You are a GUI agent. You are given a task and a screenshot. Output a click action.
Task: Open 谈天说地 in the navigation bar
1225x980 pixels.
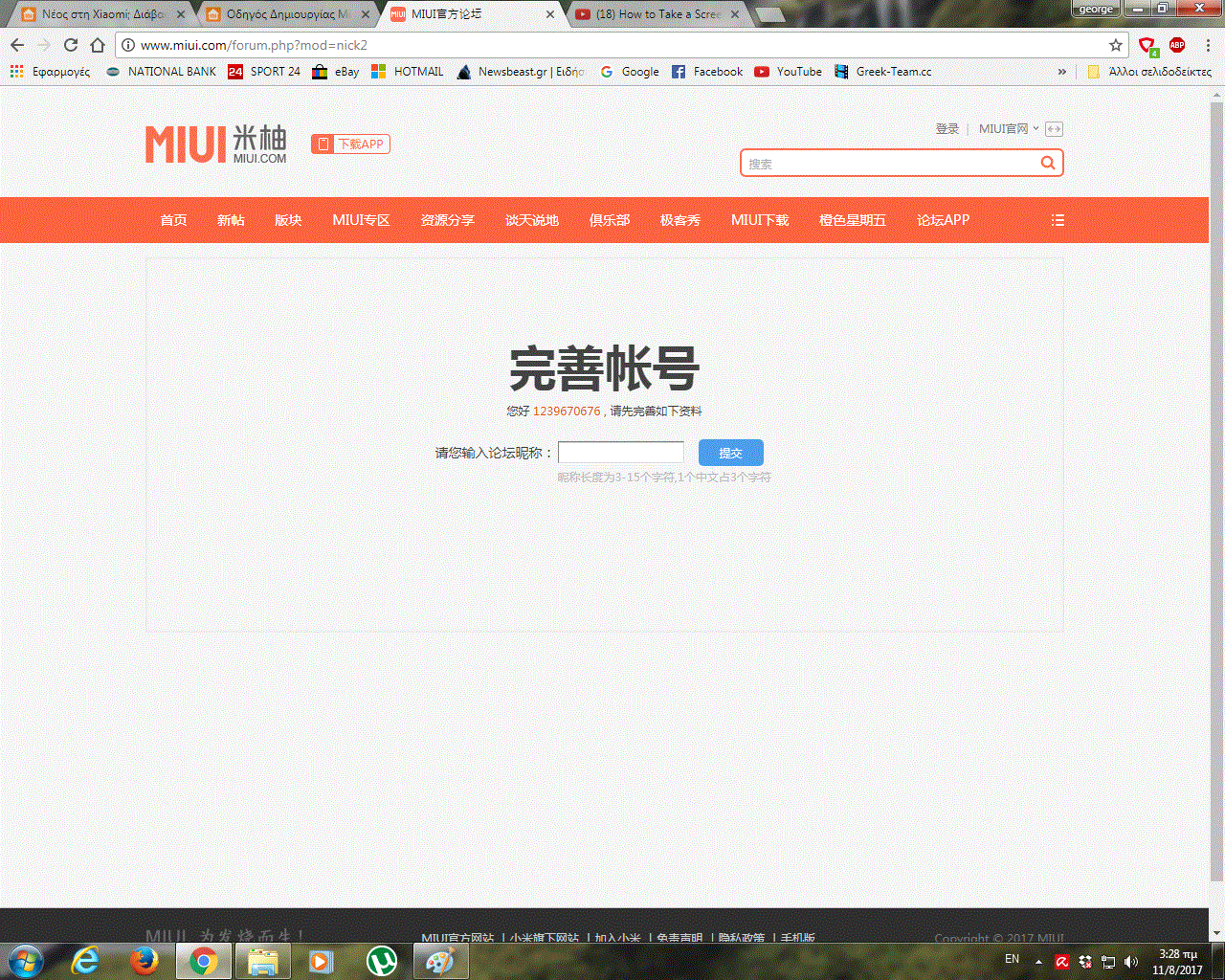532,220
